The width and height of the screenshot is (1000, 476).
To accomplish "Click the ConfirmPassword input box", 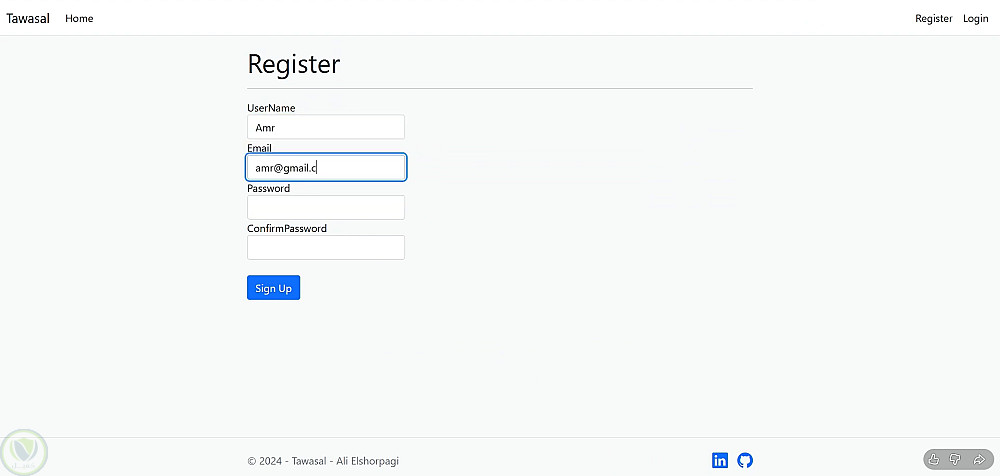I will click(326, 247).
